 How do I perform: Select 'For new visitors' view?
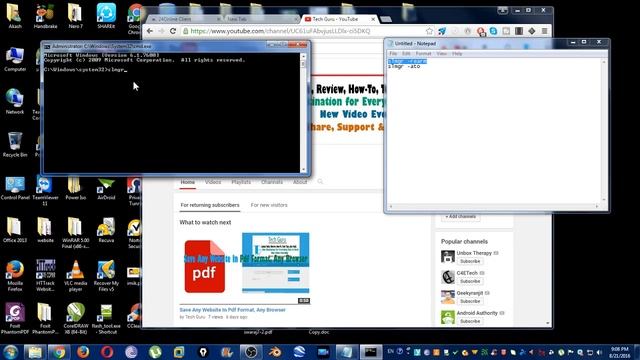pyautogui.click(x=269, y=205)
